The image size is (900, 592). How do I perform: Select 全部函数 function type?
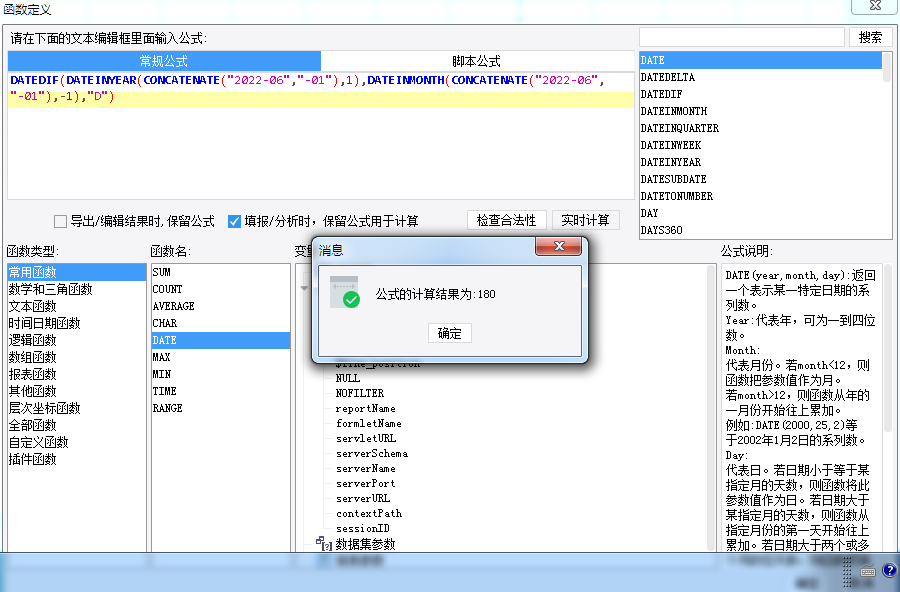tap(77, 425)
